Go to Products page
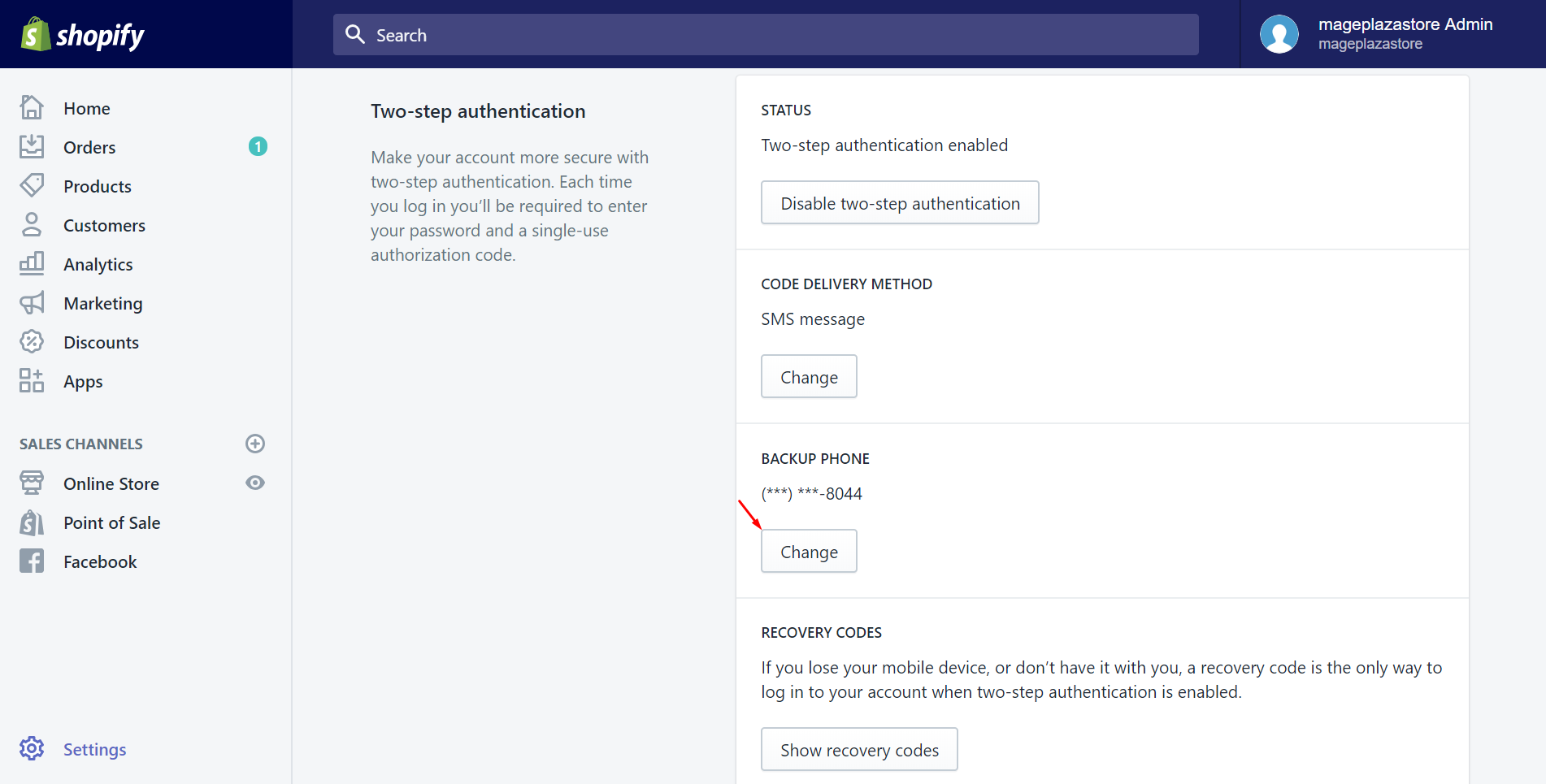The width and height of the screenshot is (1546, 784). pos(98,186)
